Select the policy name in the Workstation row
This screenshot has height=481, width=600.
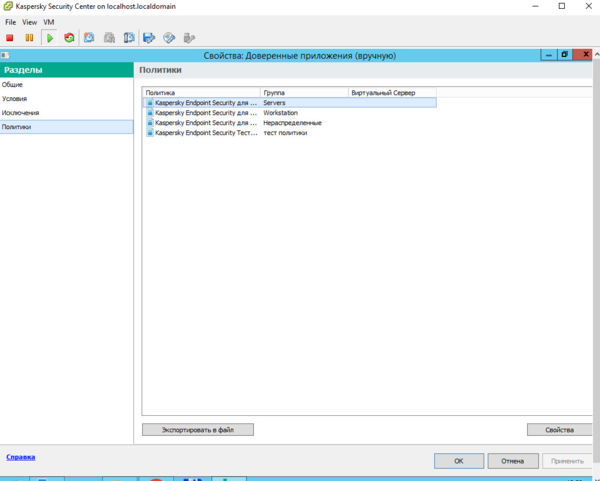(x=206, y=113)
